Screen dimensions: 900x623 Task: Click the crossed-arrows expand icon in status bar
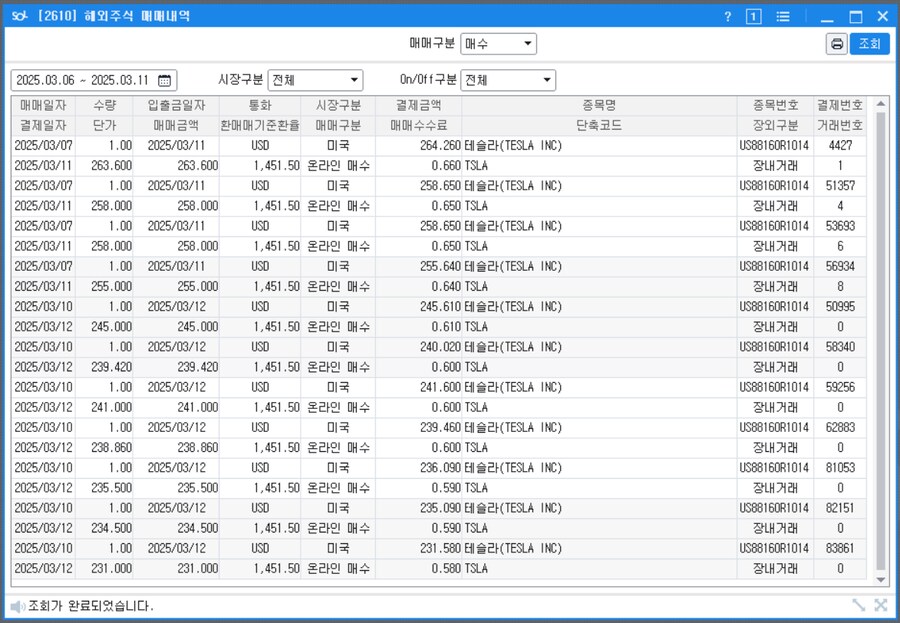click(x=880, y=605)
